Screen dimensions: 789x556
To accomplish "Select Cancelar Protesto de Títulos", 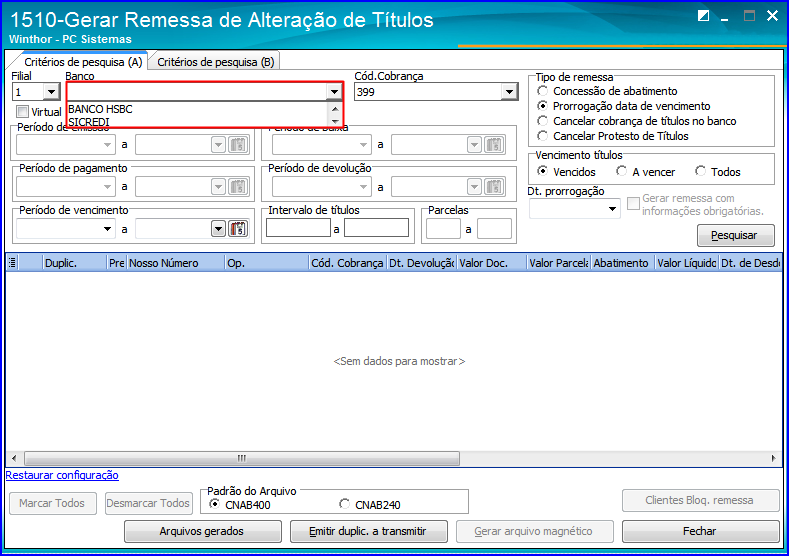I will pyautogui.click(x=542, y=136).
